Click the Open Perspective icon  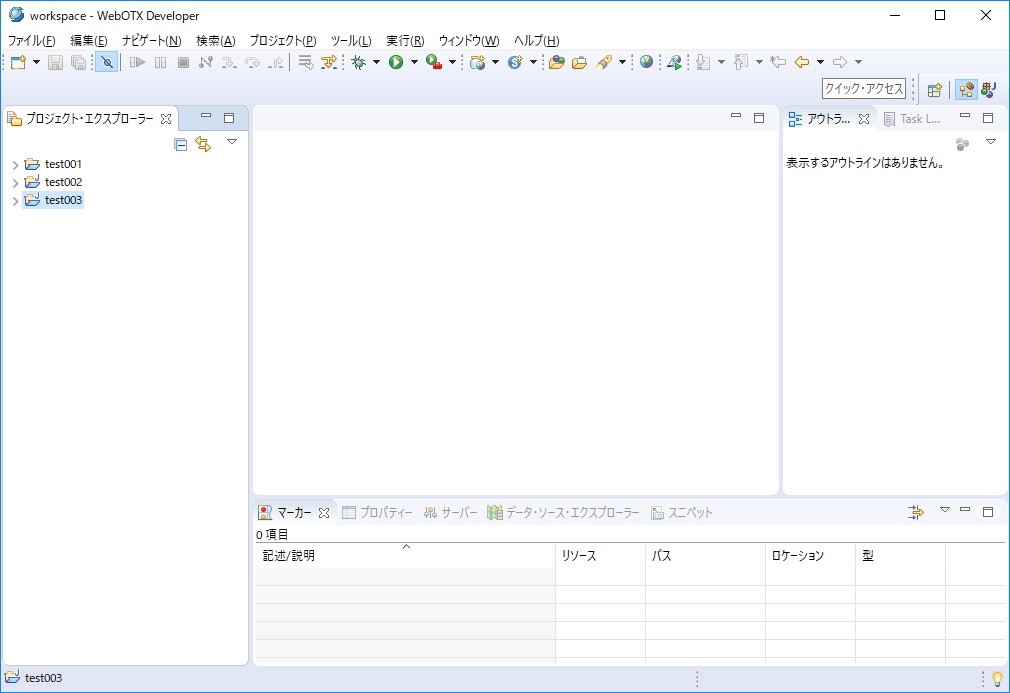click(934, 89)
